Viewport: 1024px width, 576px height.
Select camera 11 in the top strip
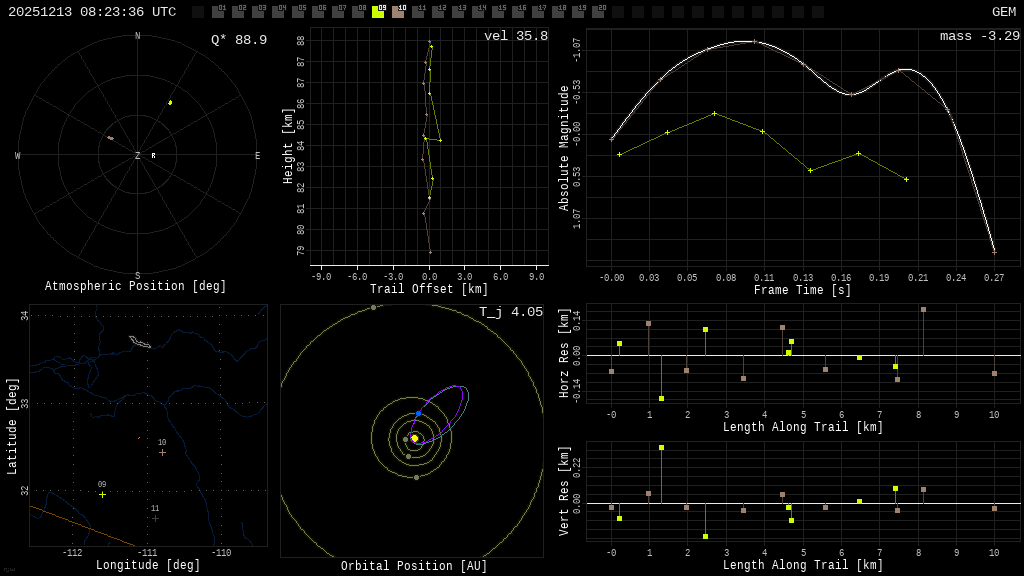click(x=418, y=12)
